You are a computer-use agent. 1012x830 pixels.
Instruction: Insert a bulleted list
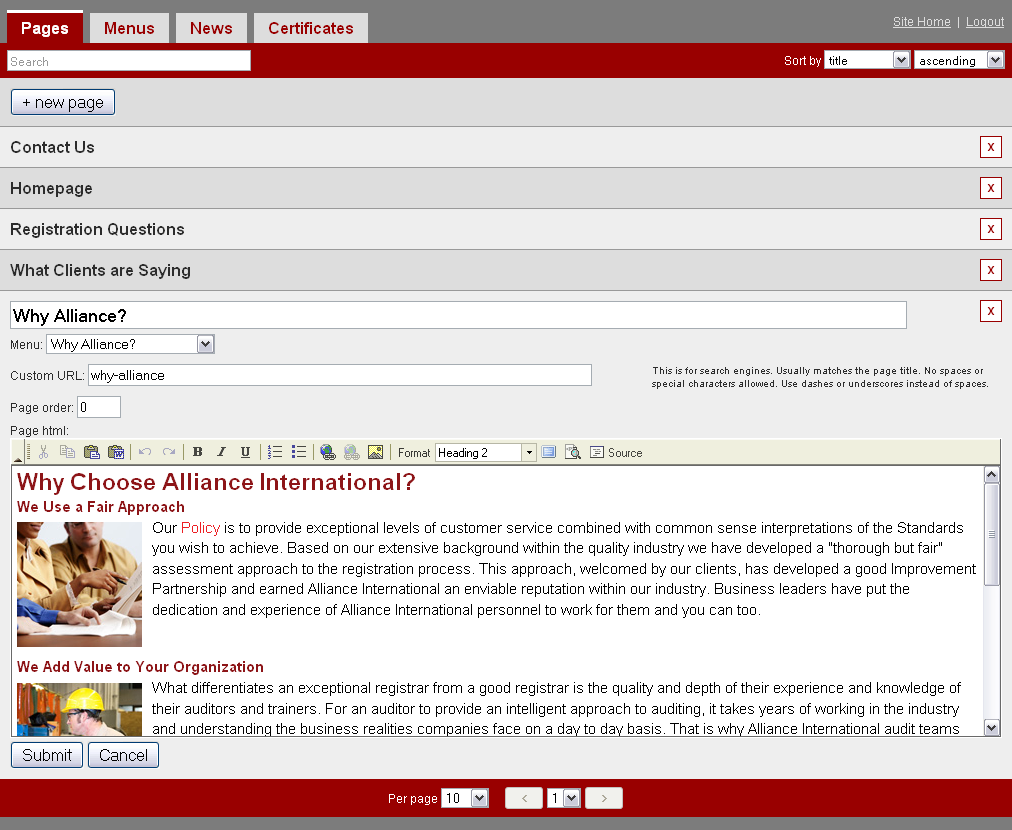[299, 452]
